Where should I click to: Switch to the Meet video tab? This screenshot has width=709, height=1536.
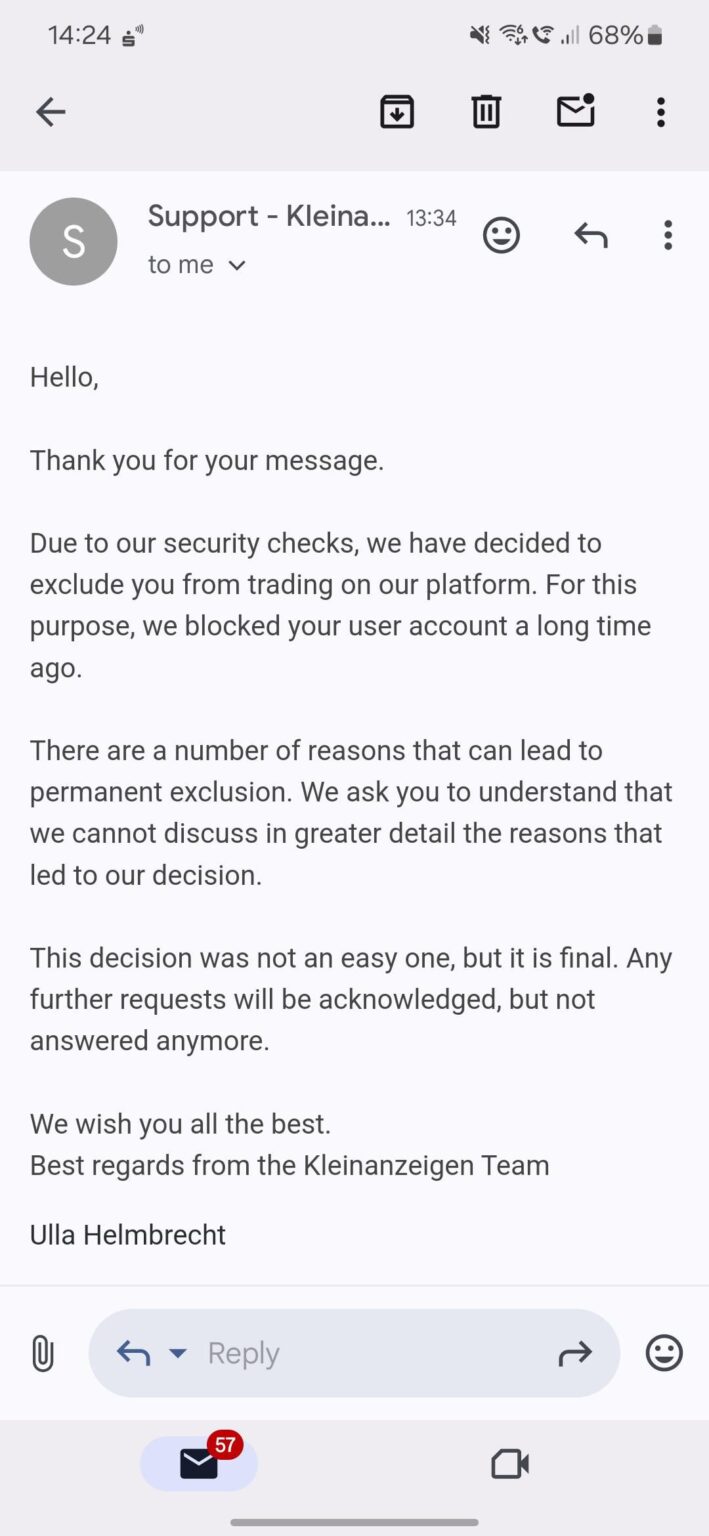(x=510, y=1465)
